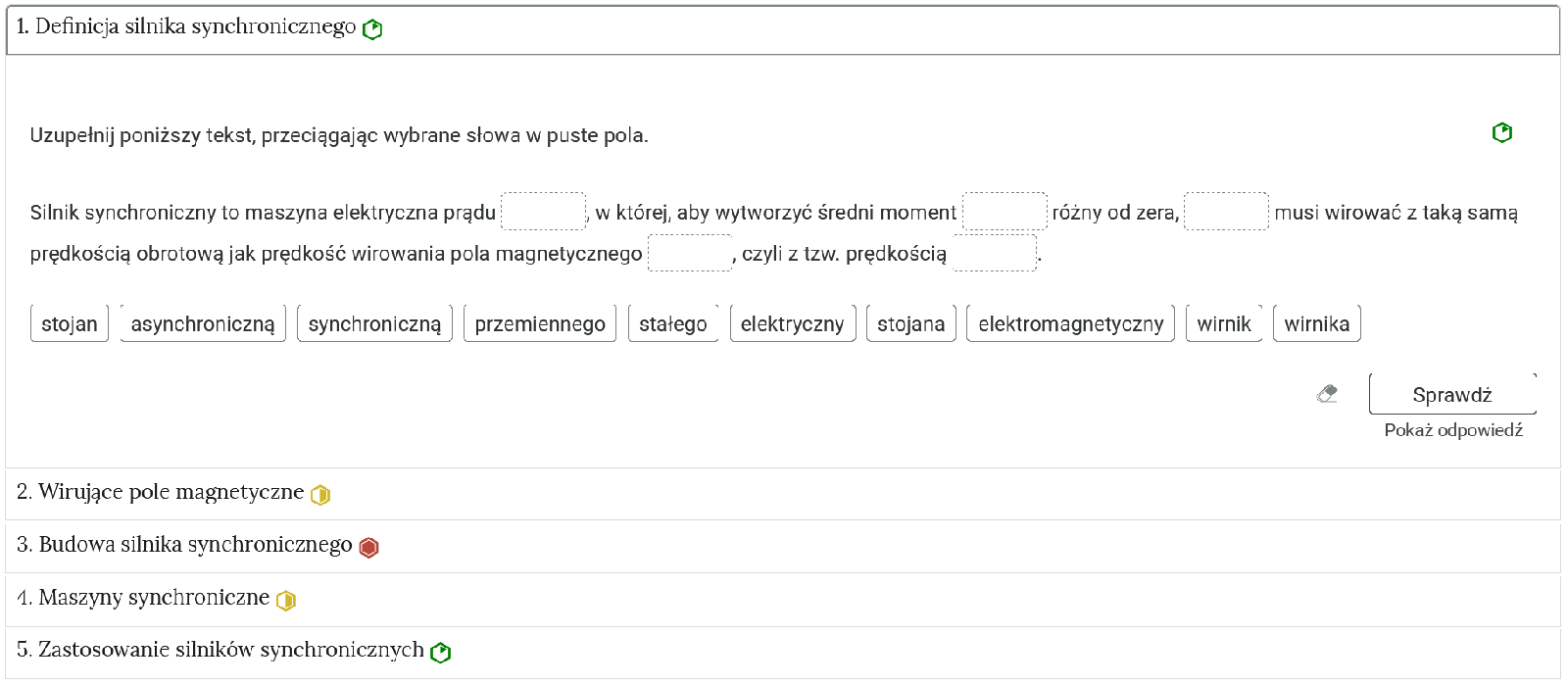1568x685 pixels.
Task: Choose the "wirnik" word tile
Action: pyautogui.click(x=1223, y=324)
